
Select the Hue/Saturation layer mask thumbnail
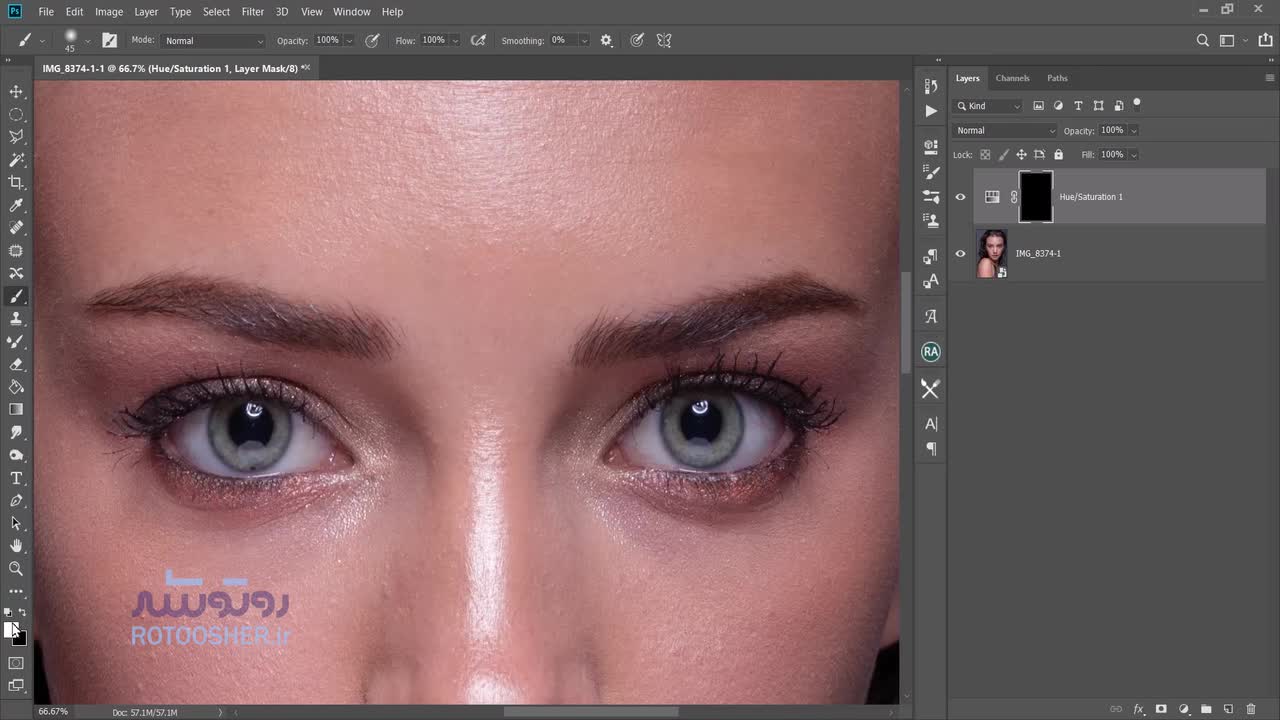pos(1036,197)
